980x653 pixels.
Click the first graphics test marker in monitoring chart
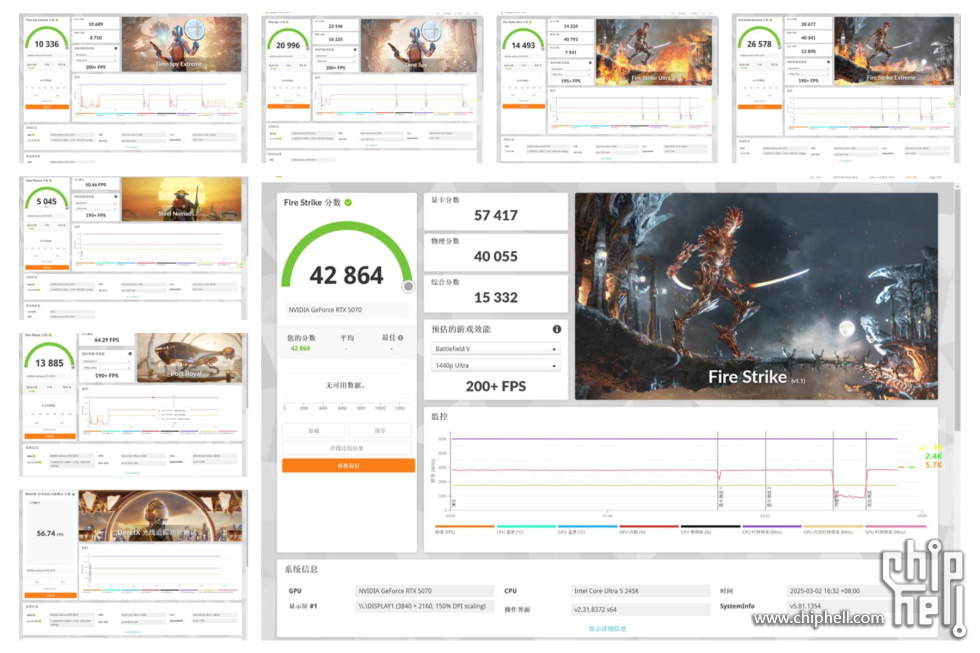point(718,472)
